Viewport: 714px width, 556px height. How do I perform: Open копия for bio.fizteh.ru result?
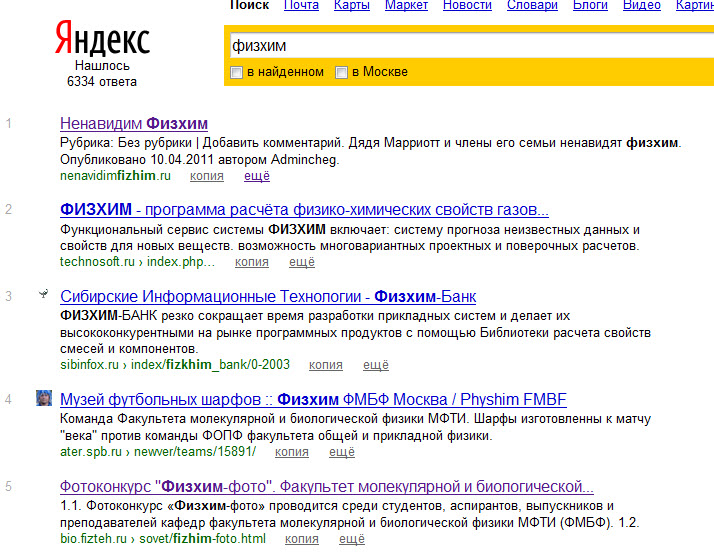click(x=302, y=539)
